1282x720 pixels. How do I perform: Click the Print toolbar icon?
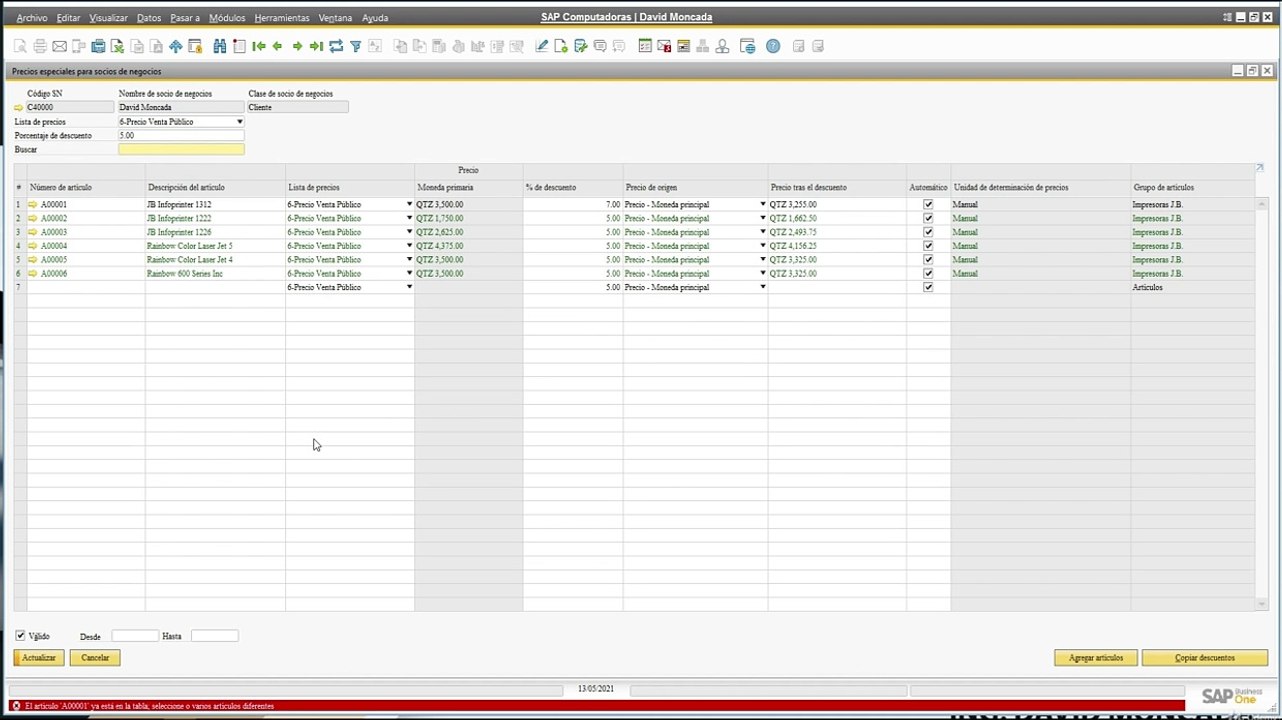coord(40,46)
